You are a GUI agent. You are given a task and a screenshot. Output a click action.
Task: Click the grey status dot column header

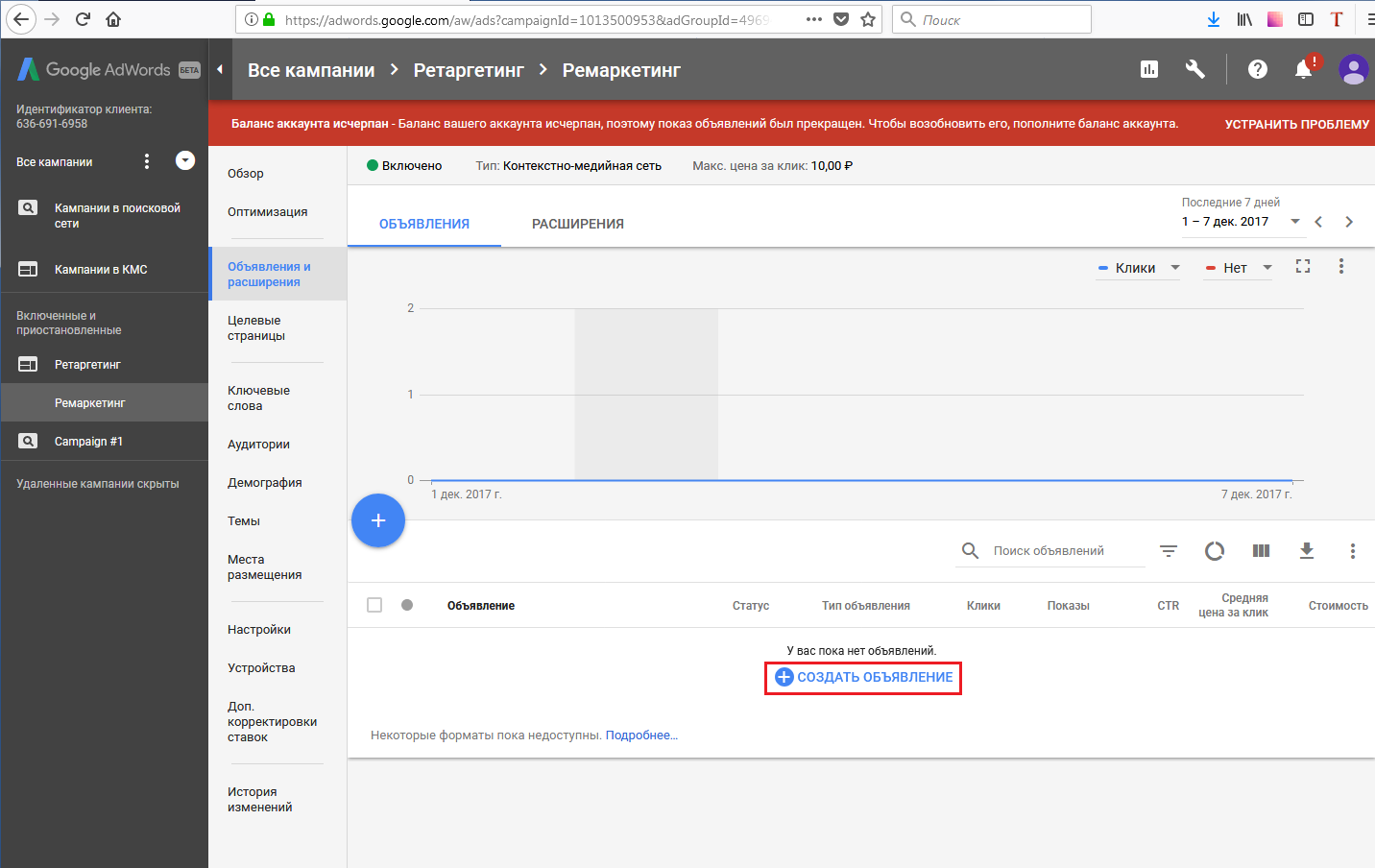pos(407,605)
